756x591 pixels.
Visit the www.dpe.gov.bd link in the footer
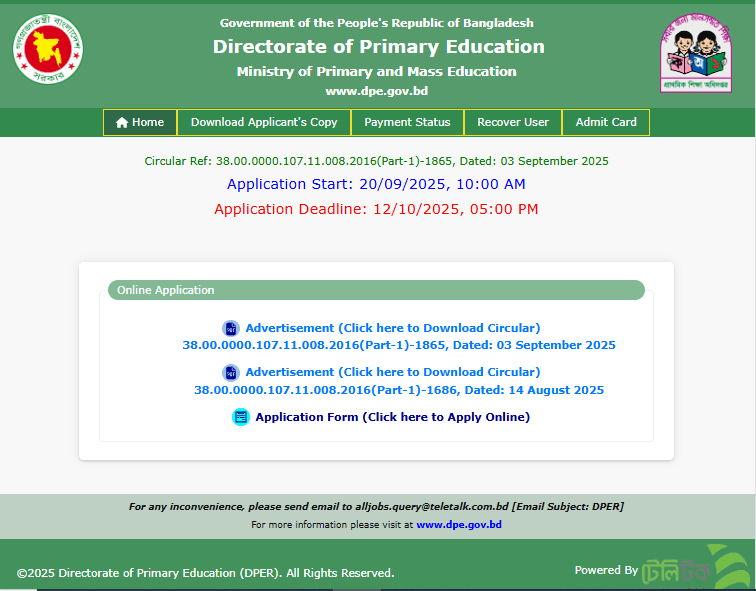(x=459, y=524)
